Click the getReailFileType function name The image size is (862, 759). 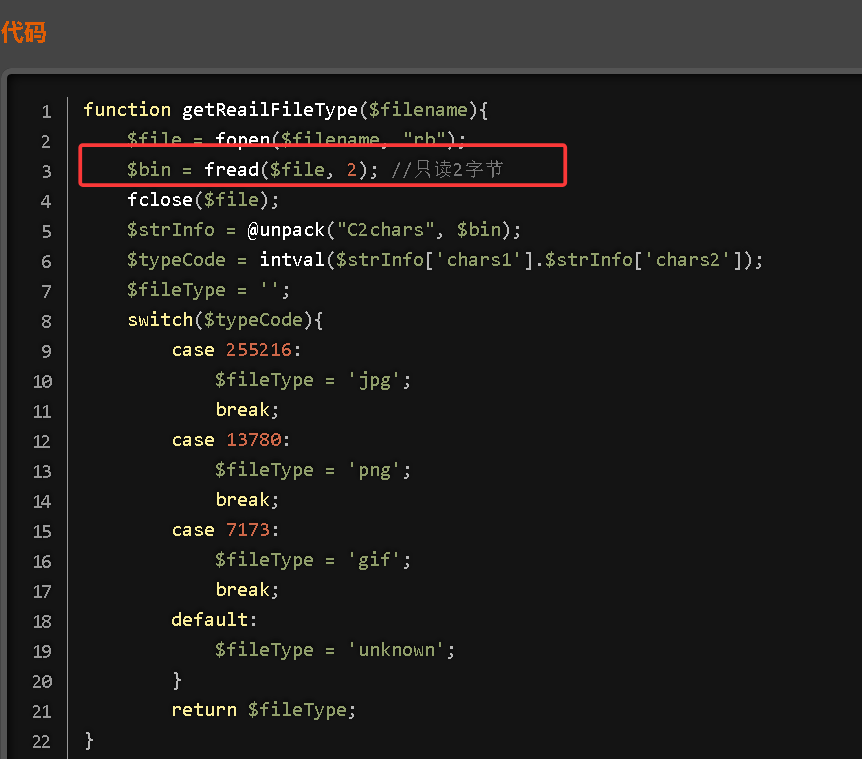pos(270,110)
